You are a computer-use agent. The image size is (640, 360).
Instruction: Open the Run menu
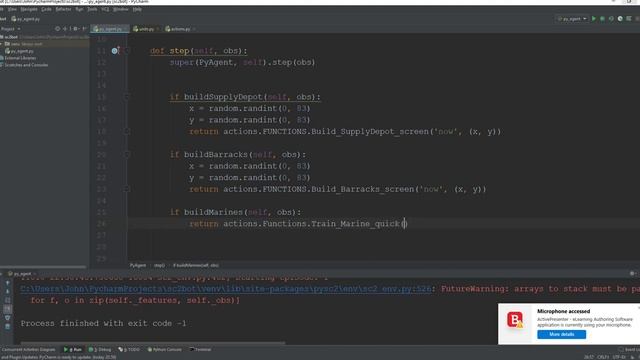79,9
